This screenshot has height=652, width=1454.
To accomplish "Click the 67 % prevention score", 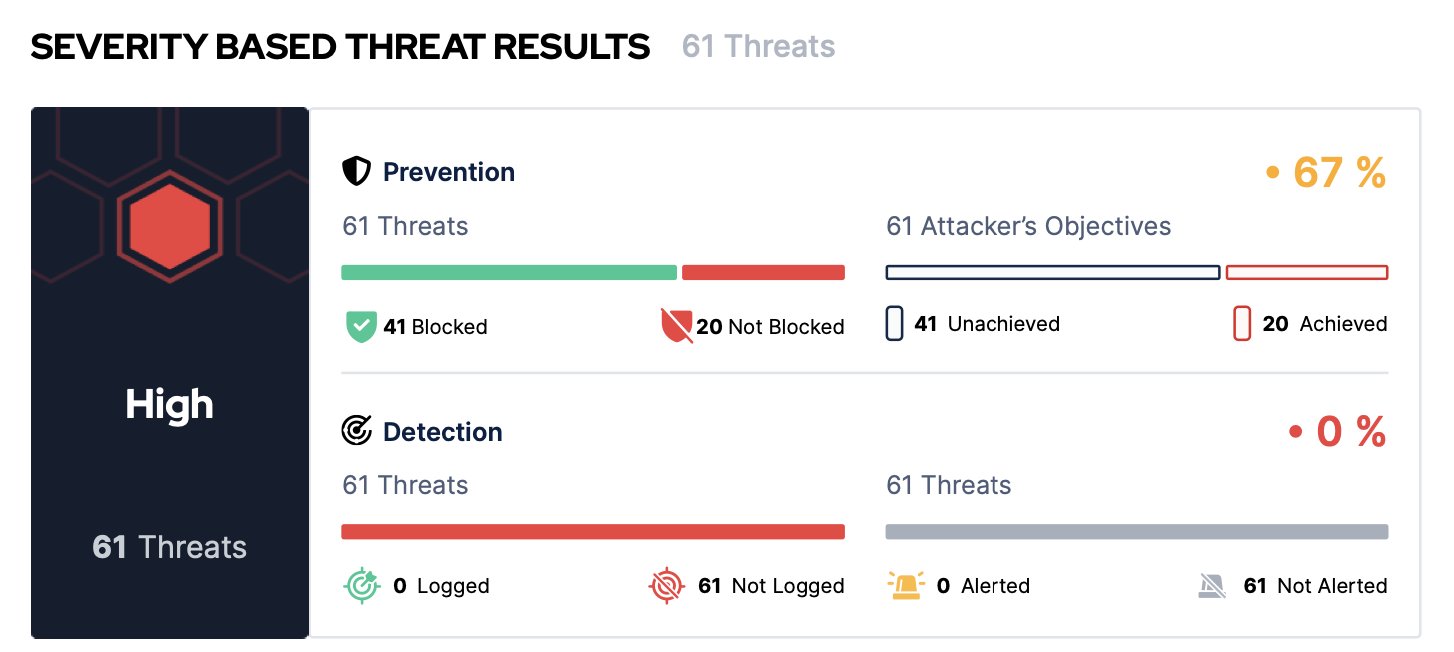I will (x=1338, y=173).
